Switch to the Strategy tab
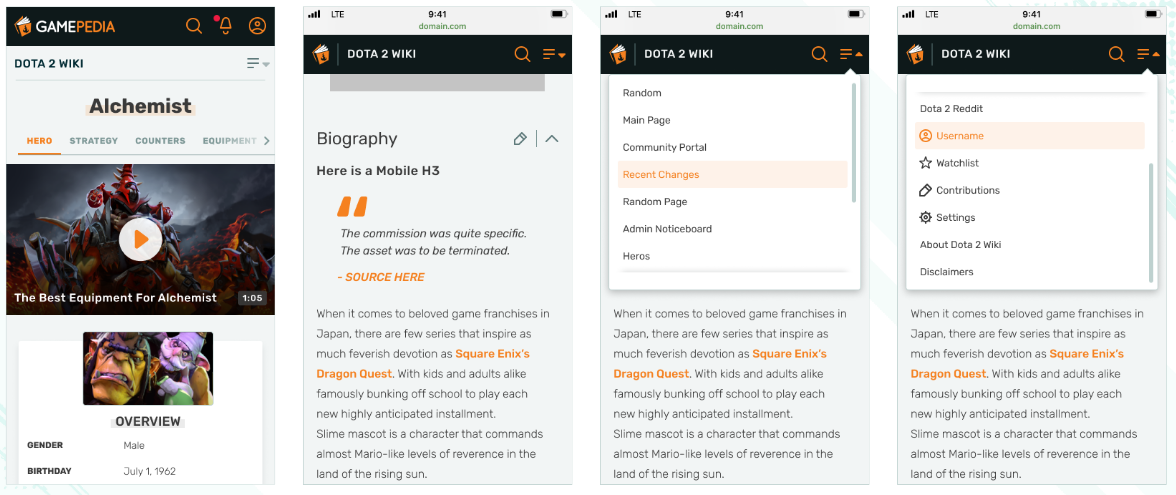The height and width of the screenshot is (495, 1176). (x=94, y=141)
